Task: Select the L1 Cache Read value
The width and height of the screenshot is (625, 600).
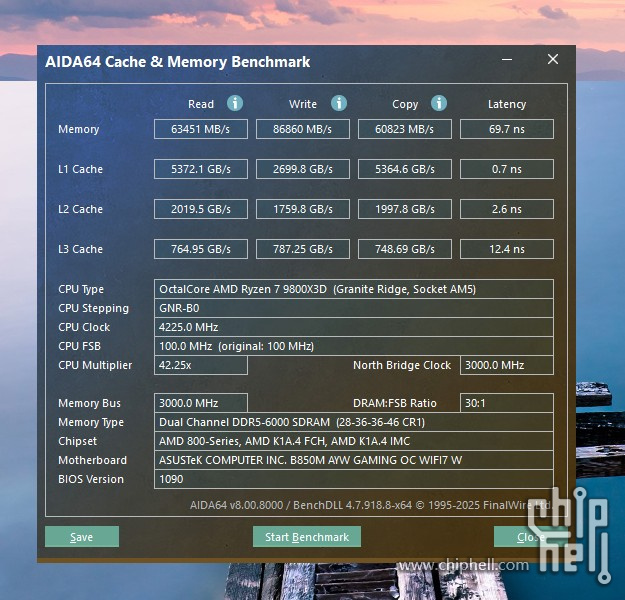Action: pos(200,169)
